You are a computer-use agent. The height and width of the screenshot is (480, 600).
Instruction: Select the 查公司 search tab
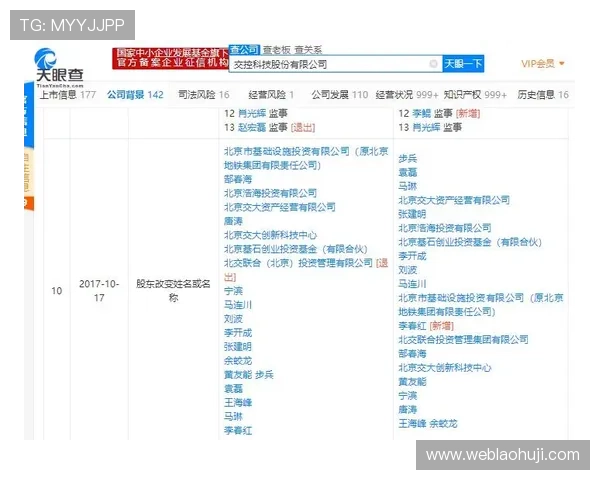coord(245,50)
